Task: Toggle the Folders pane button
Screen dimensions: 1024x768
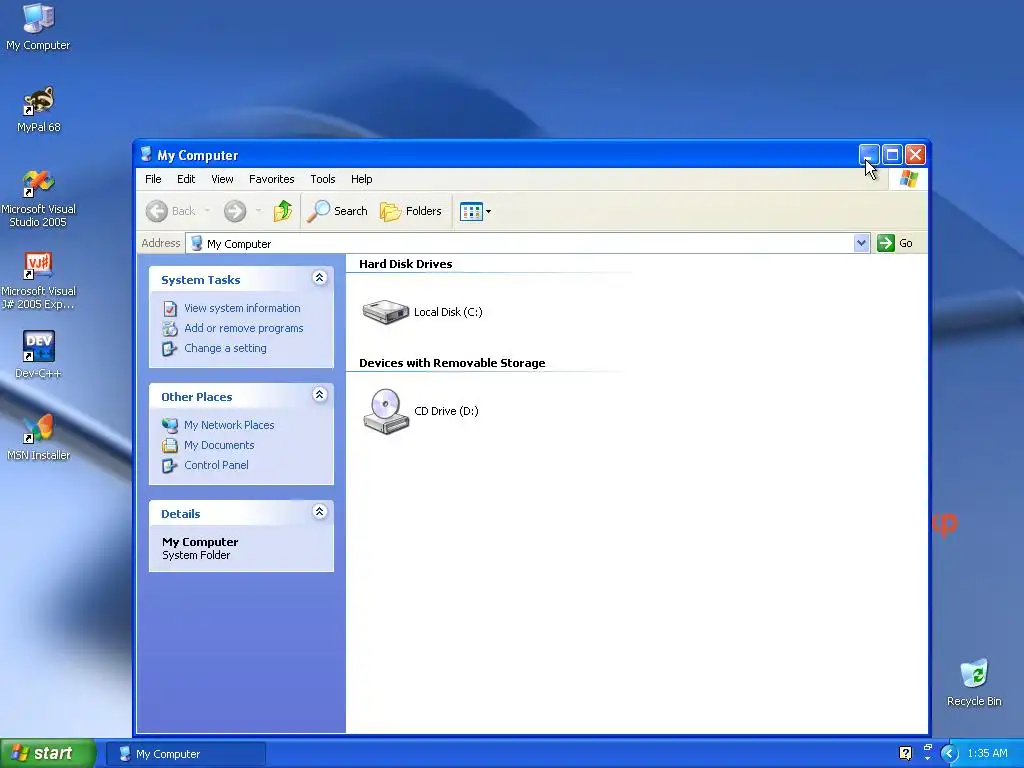Action: click(x=411, y=211)
